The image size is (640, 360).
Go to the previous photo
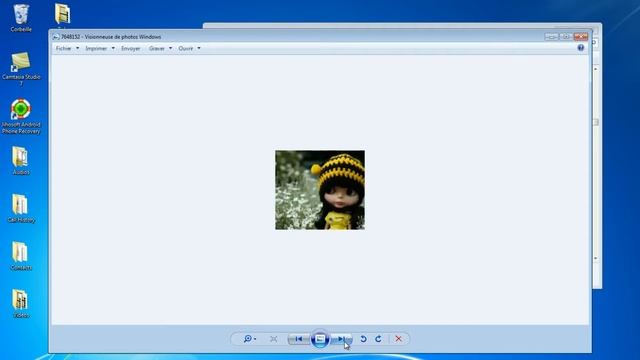299,339
